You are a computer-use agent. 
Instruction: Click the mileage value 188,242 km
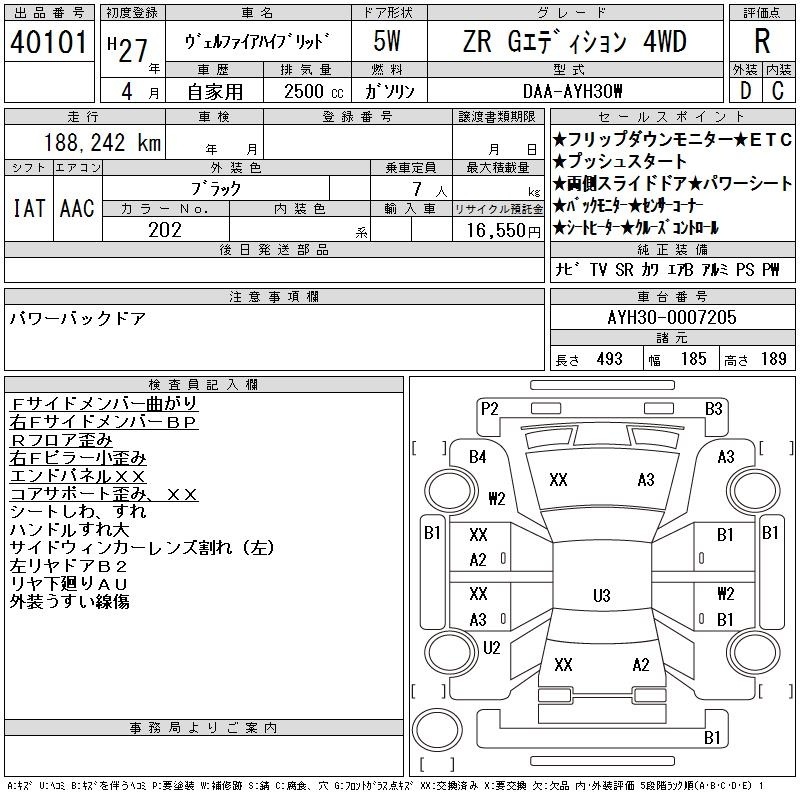click(x=103, y=143)
